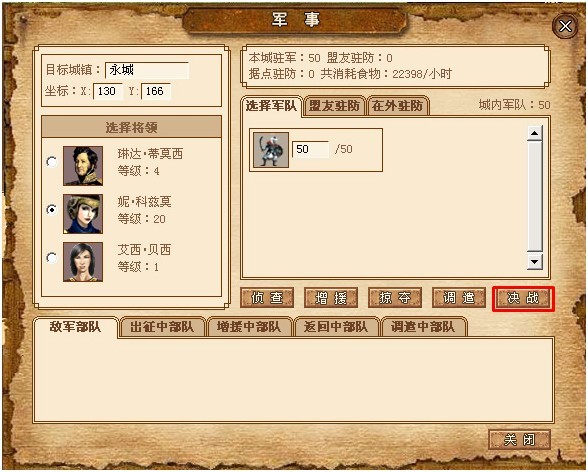Click the 决战 battle button

click(523, 298)
